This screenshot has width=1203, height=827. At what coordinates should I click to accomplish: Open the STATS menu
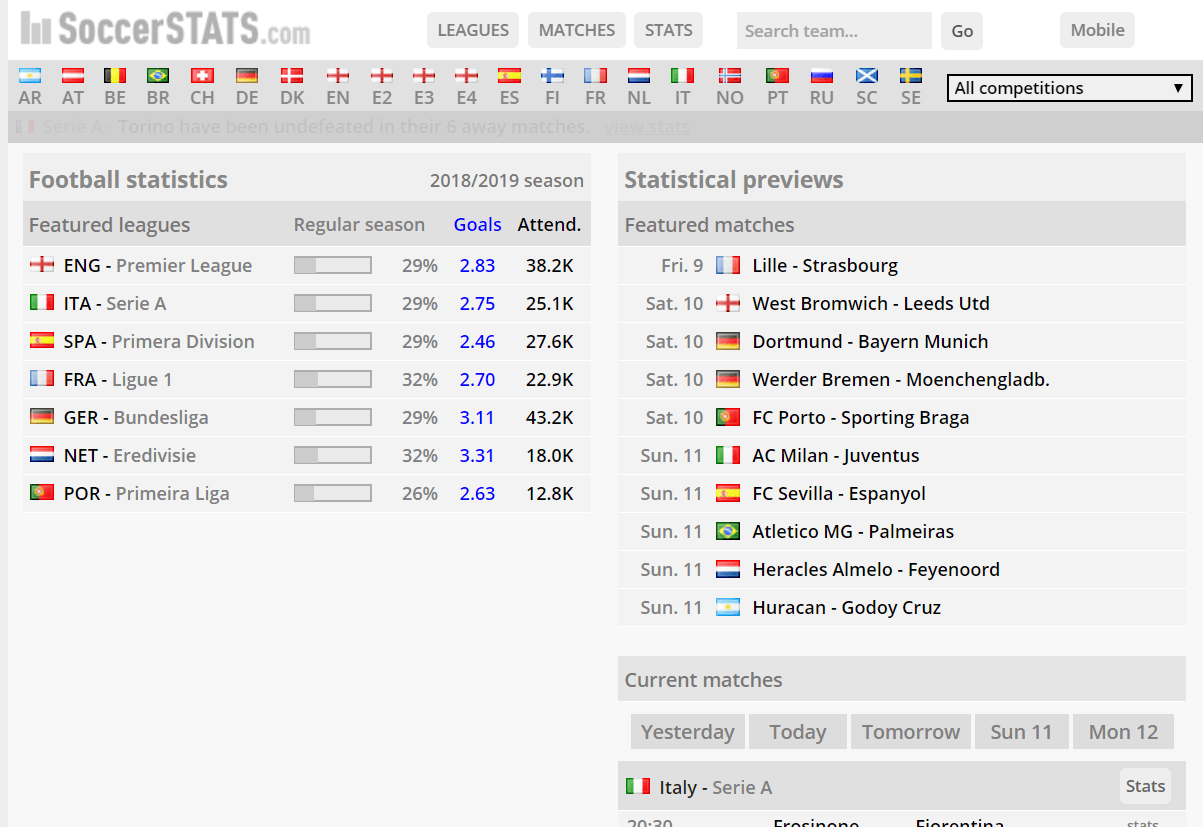tap(669, 30)
